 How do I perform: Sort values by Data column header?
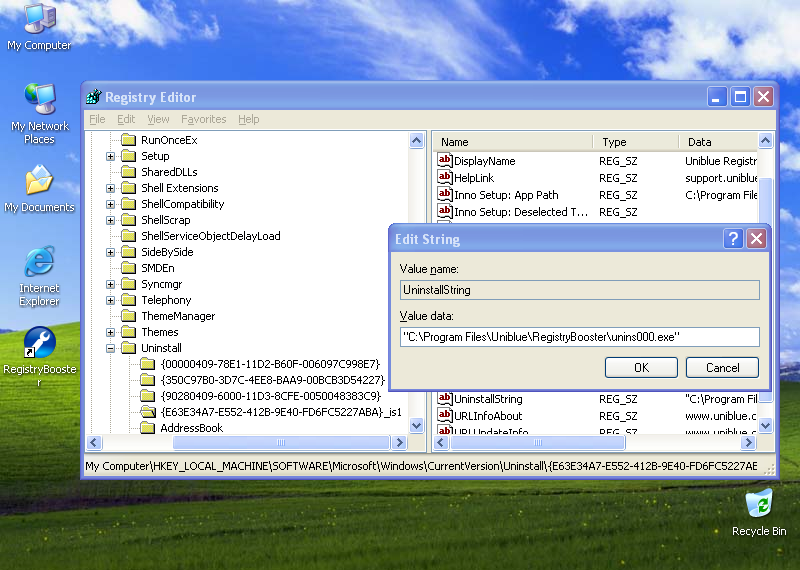[x=718, y=142]
